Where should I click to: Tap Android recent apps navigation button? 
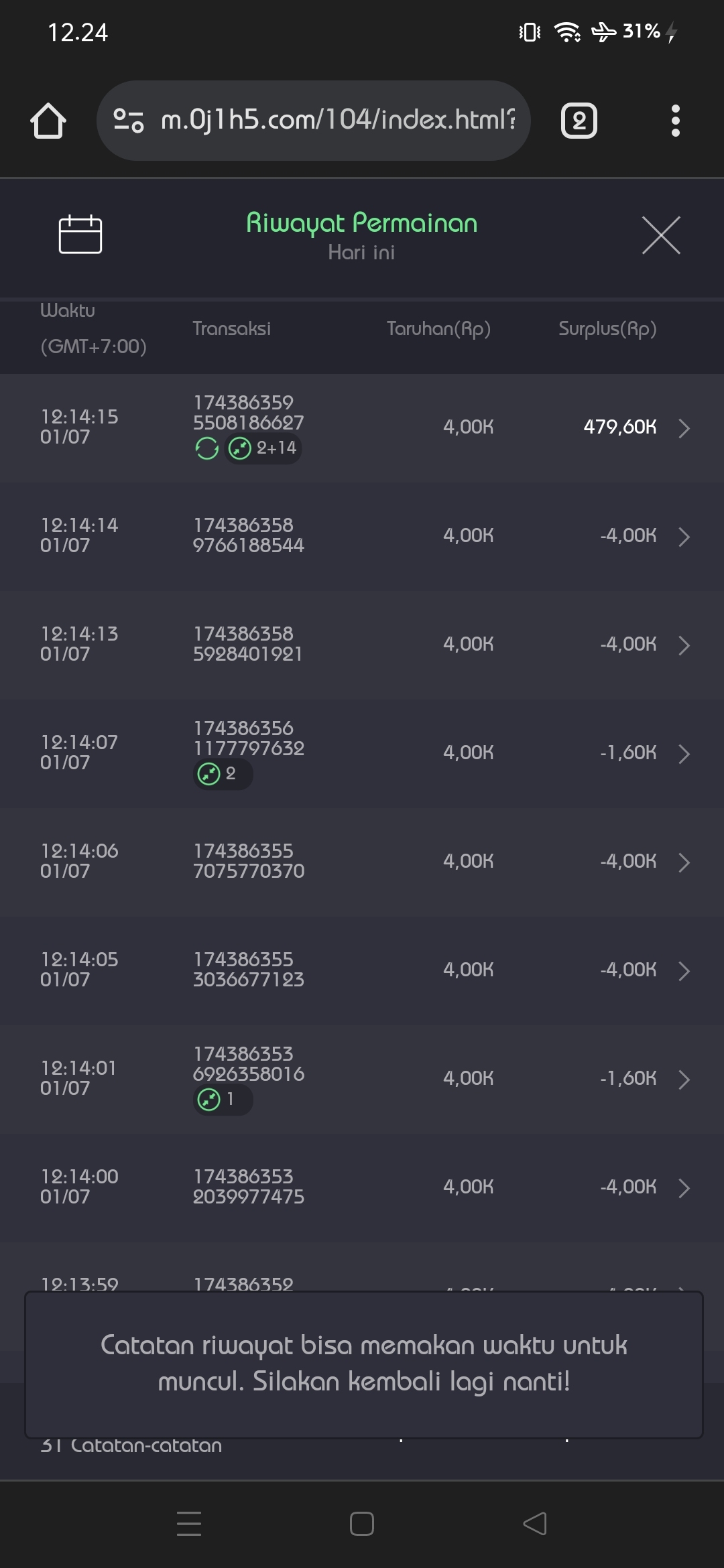pyautogui.click(x=189, y=1523)
